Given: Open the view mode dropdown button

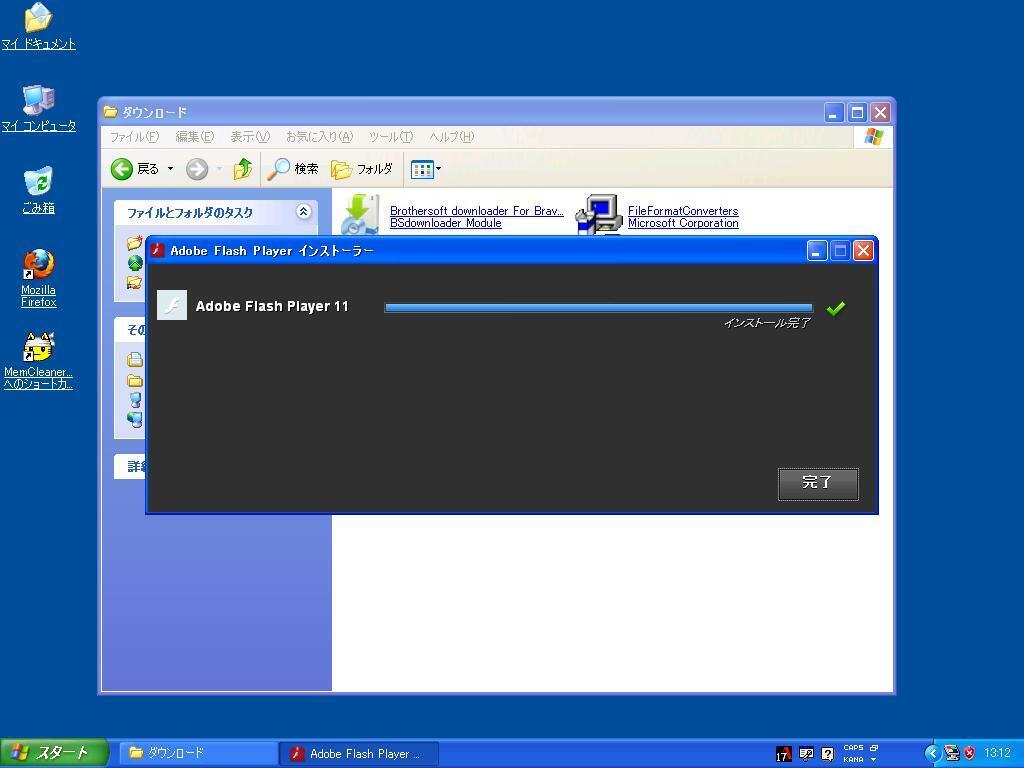Looking at the screenshot, I should click(426, 169).
